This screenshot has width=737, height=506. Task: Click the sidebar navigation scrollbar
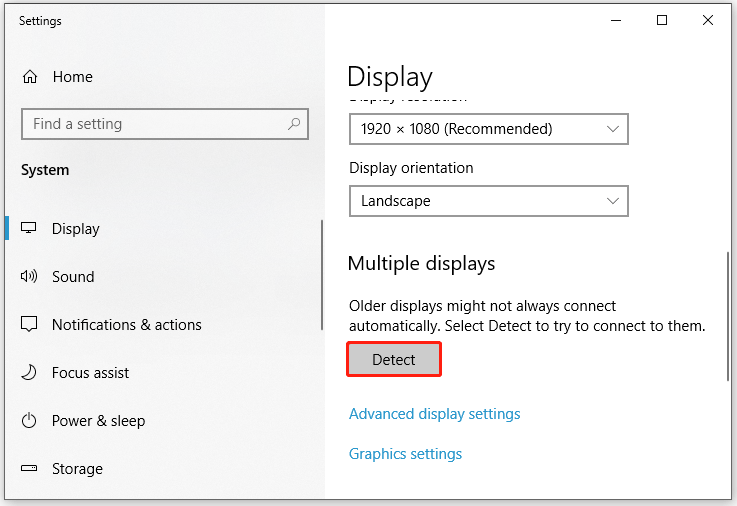[322, 275]
